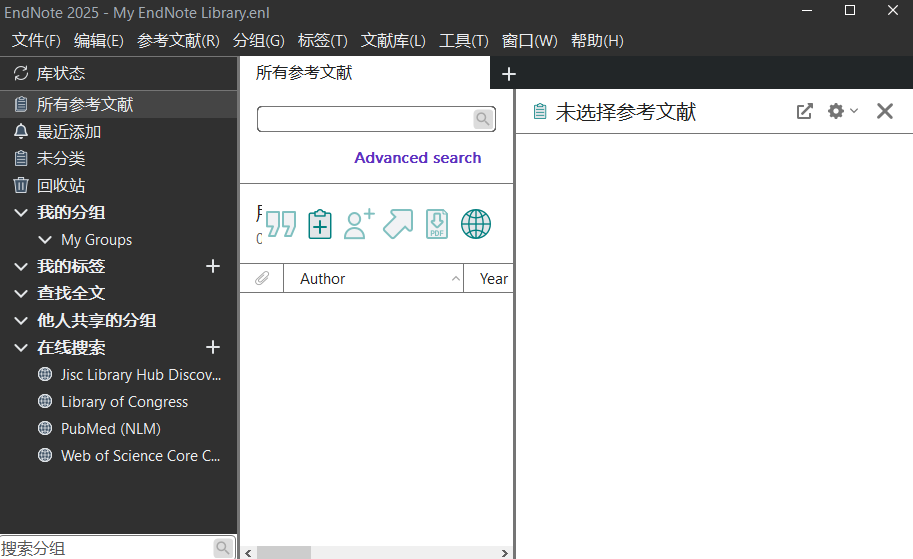Select 最近添加 in the sidebar
913x559 pixels.
pyautogui.click(x=69, y=132)
